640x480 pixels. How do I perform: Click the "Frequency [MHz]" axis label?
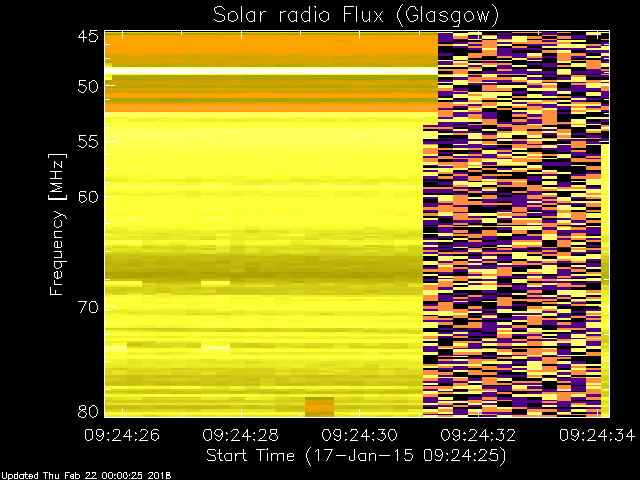(57, 224)
